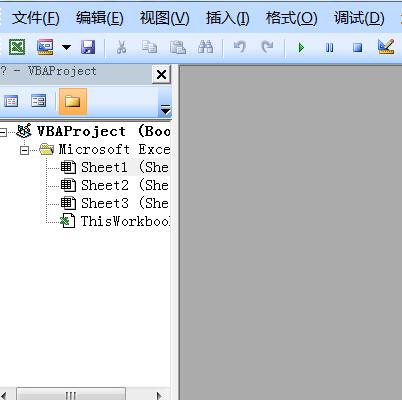
Task: Open the 视图(V) menu
Action: (x=164, y=18)
